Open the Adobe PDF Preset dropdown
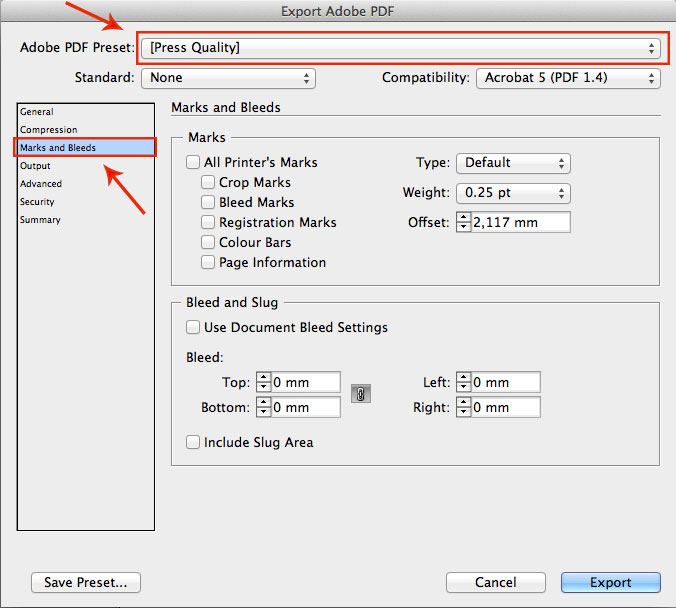The width and height of the screenshot is (676, 608). 401,48
